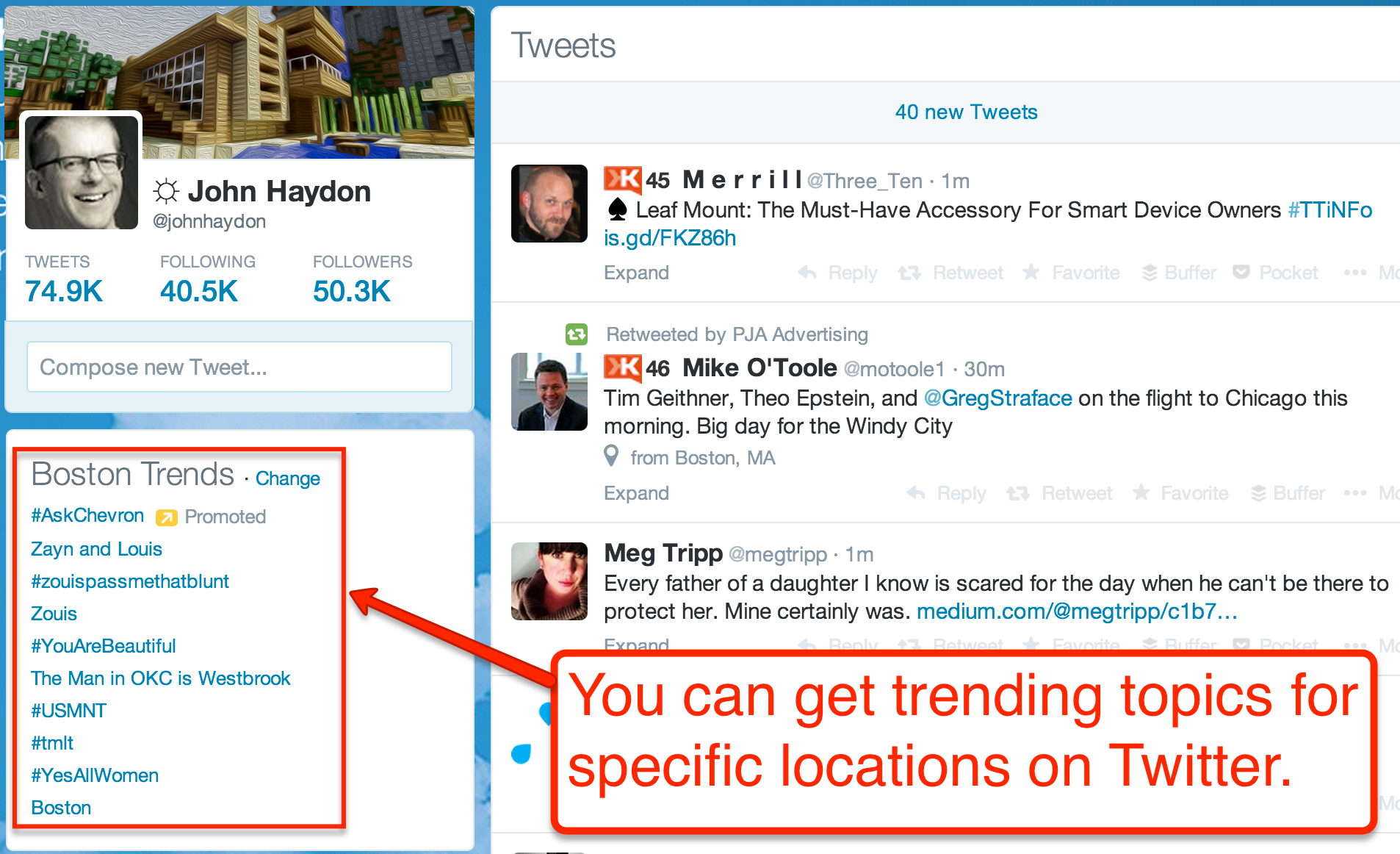Click Reply icon on Merrill's tweet
Screen dimensions: 1400x854
[x=808, y=273]
